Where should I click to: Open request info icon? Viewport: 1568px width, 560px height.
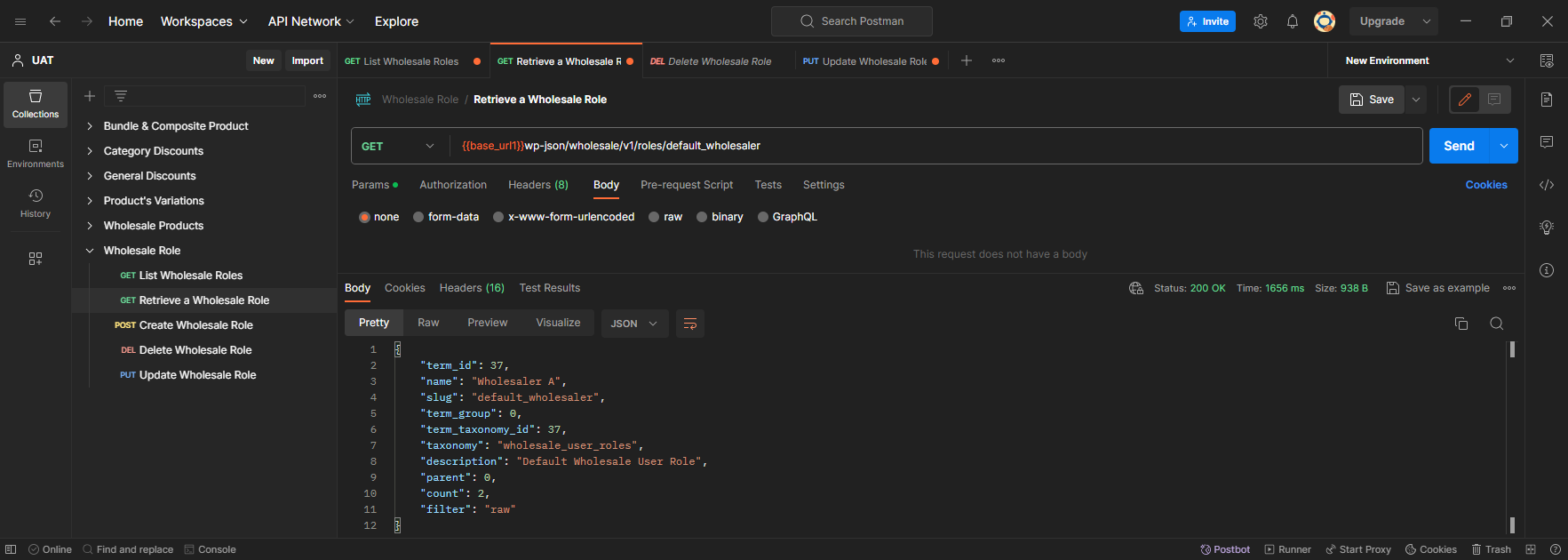[x=1547, y=270]
